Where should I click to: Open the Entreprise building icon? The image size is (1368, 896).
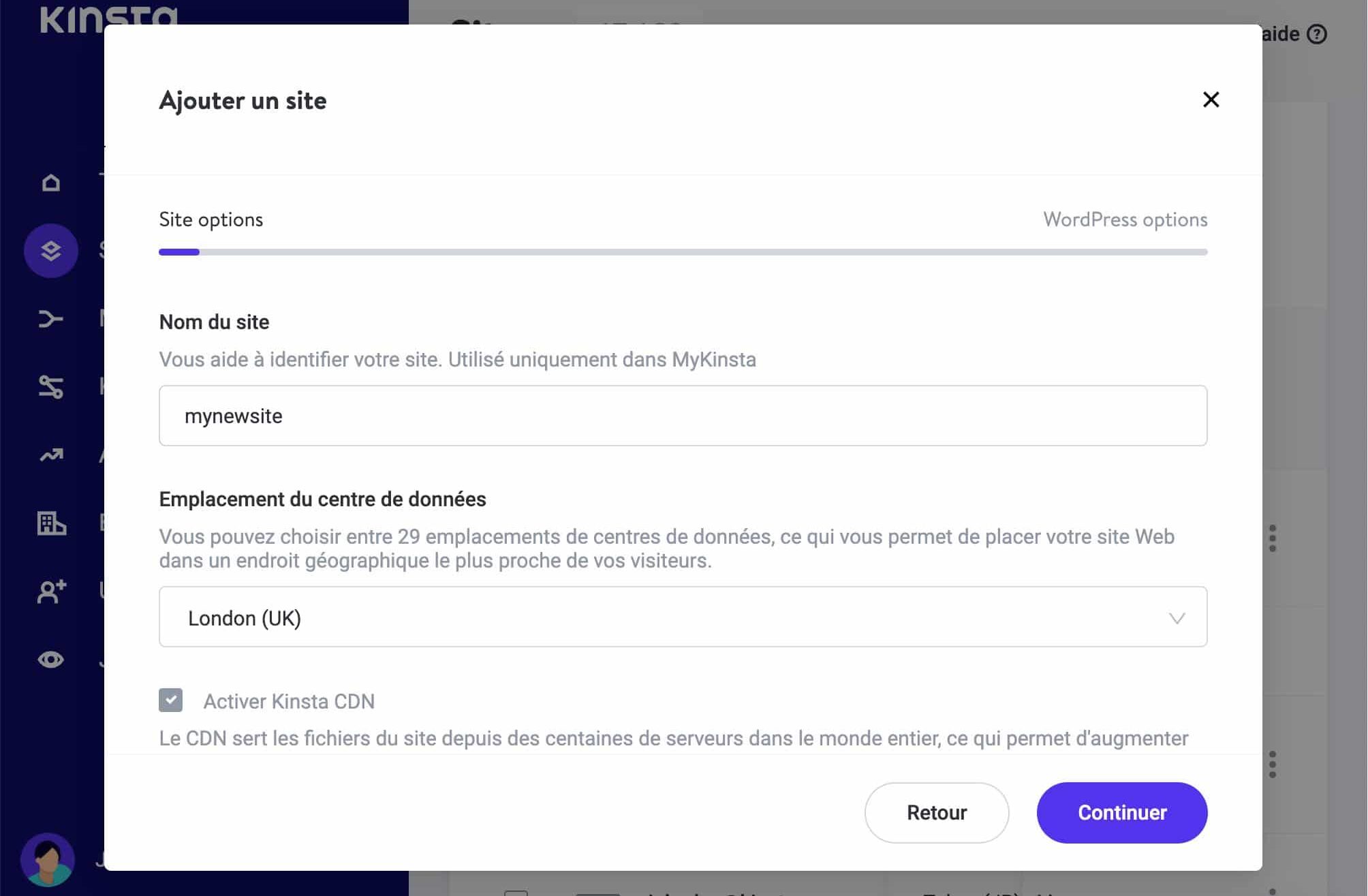point(50,523)
